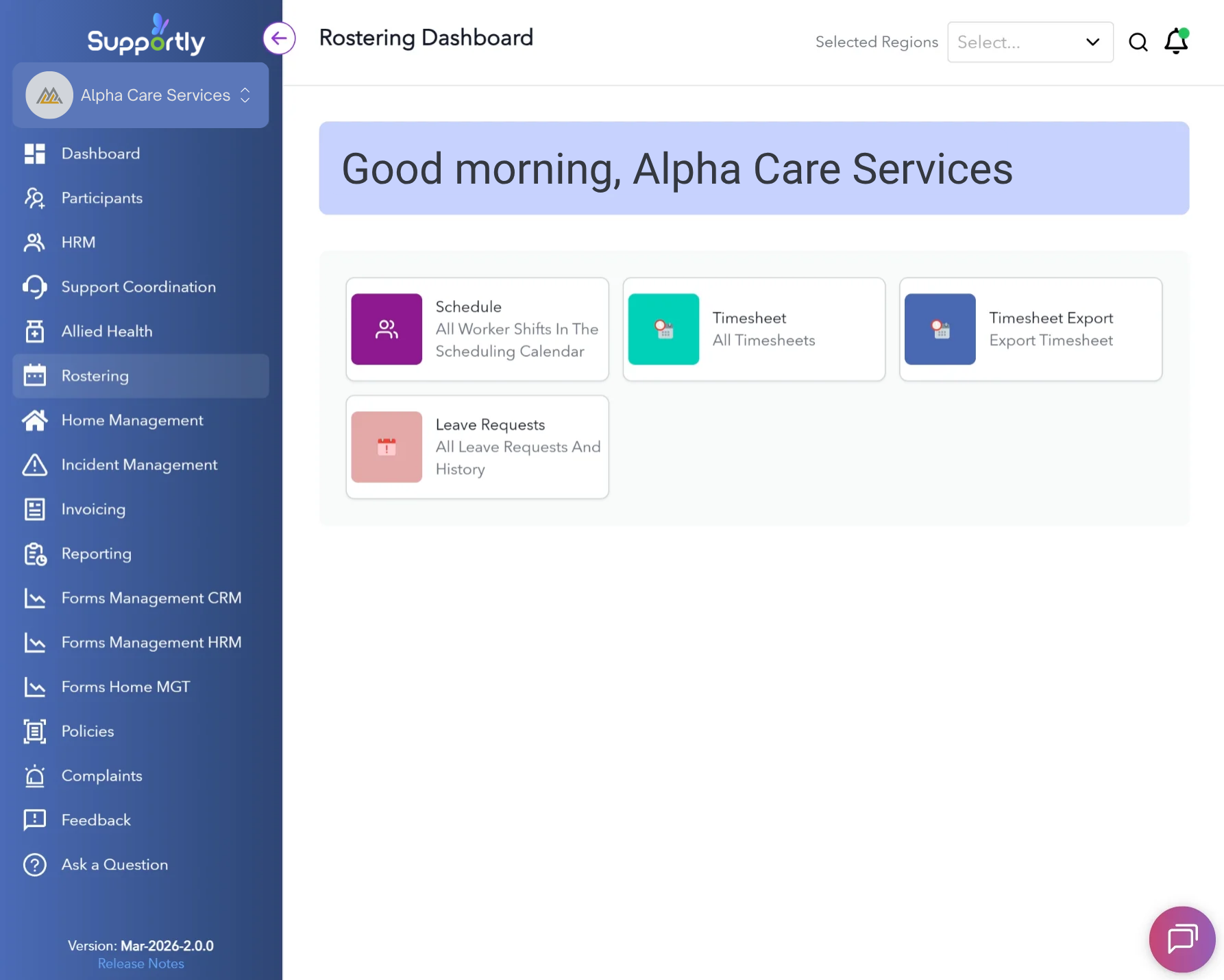Click the Rostering calendar icon
This screenshot has height=980, width=1224.
(35, 376)
